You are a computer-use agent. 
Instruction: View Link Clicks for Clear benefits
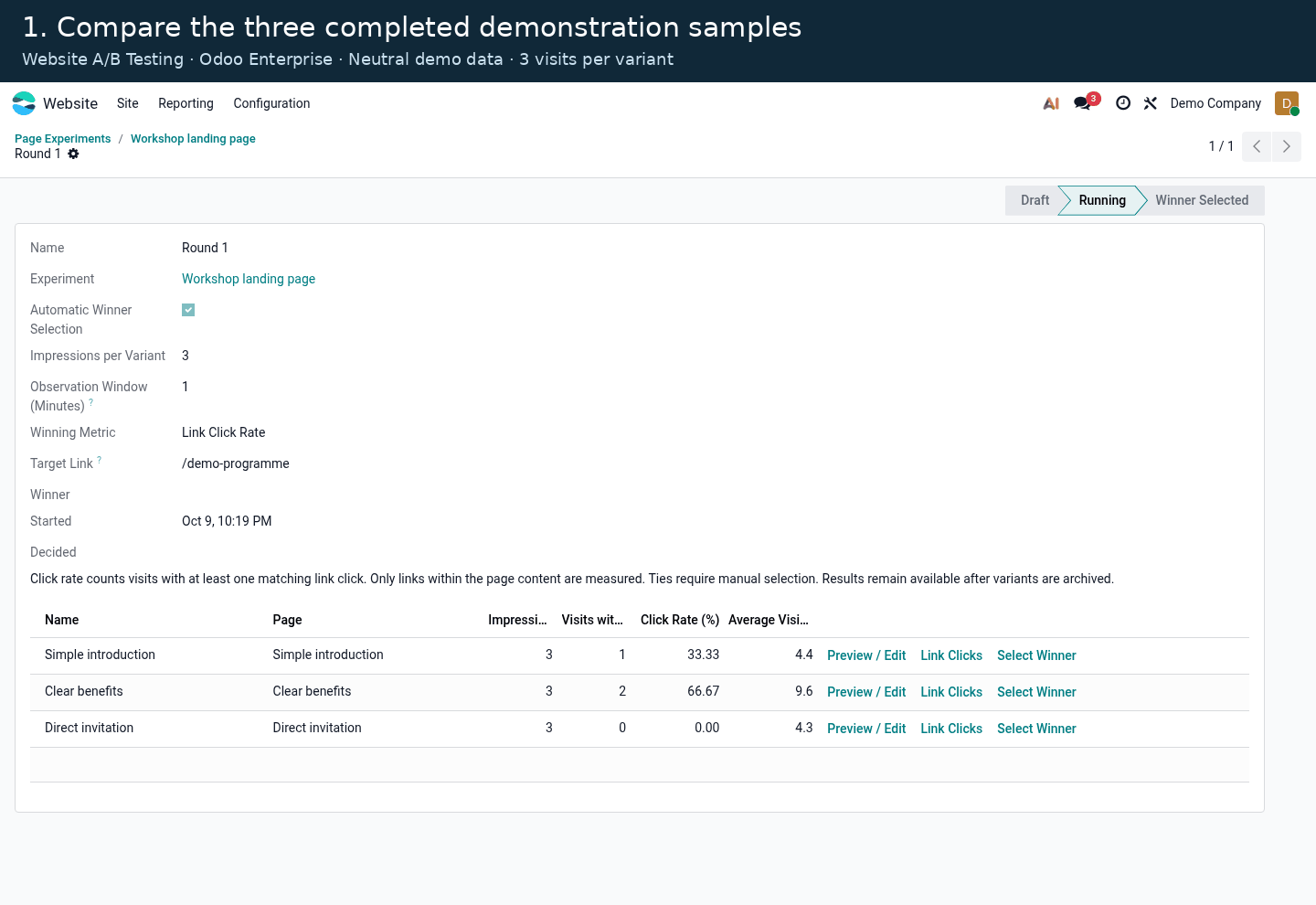(951, 692)
